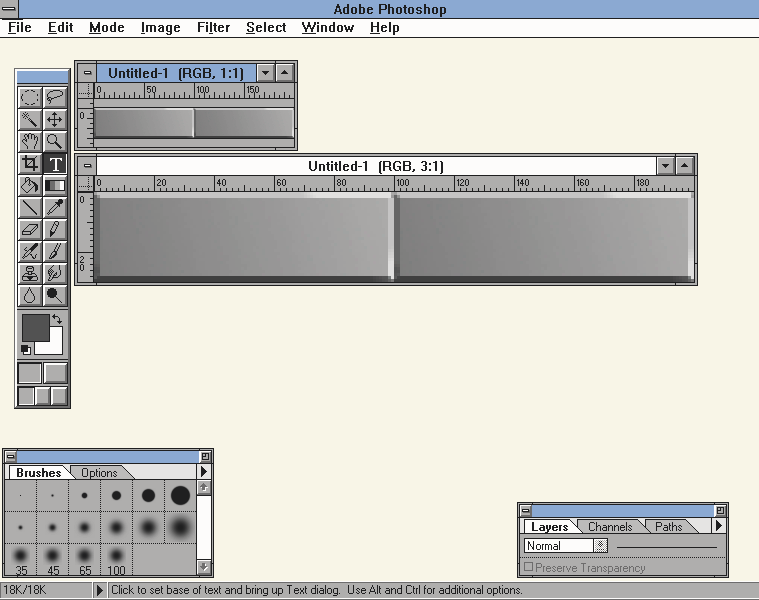The width and height of the screenshot is (759, 600).
Task: Switch to the Channels tab
Action: pyautogui.click(x=610, y=526)
